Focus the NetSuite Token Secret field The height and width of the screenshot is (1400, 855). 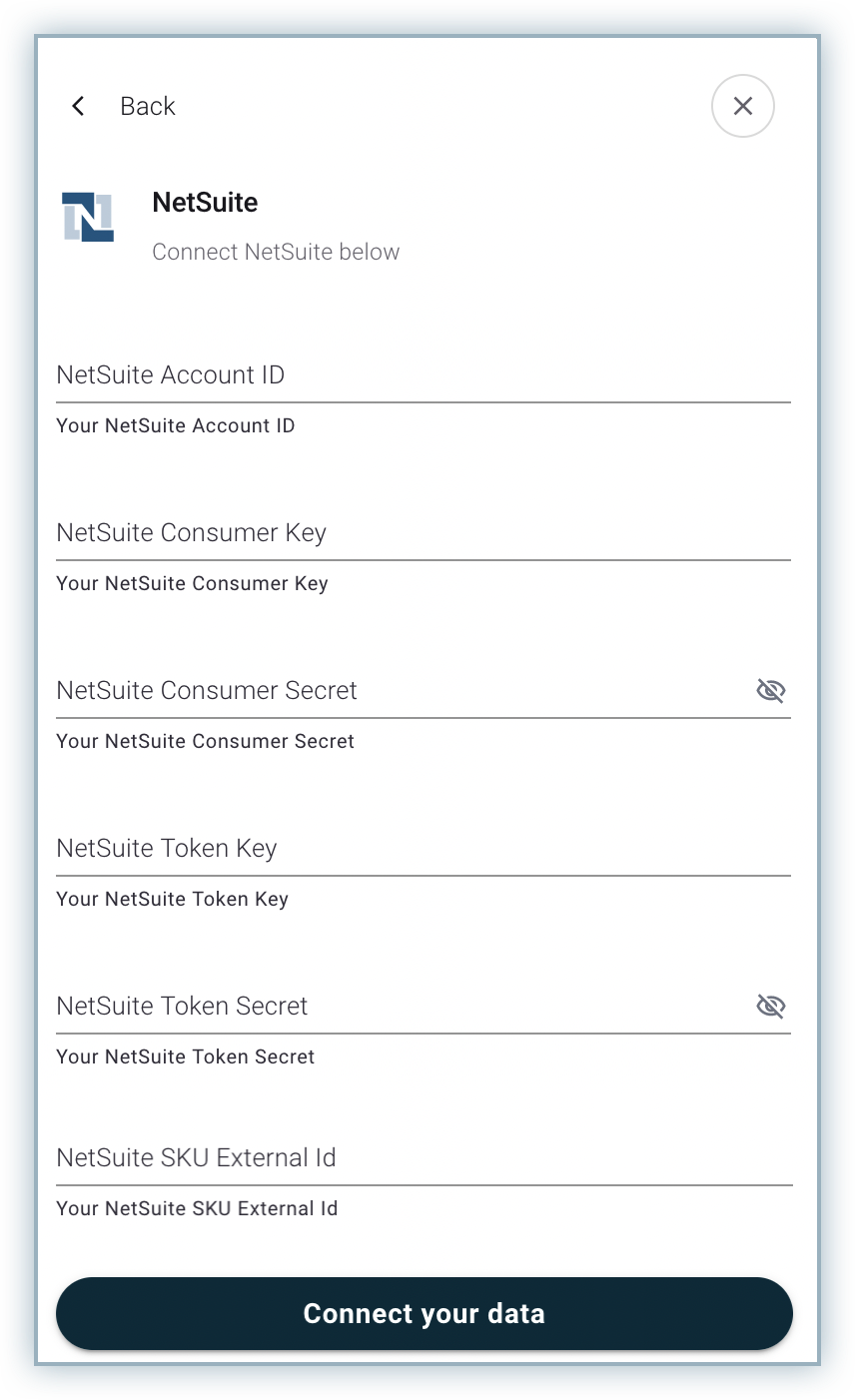[400, 1007]
